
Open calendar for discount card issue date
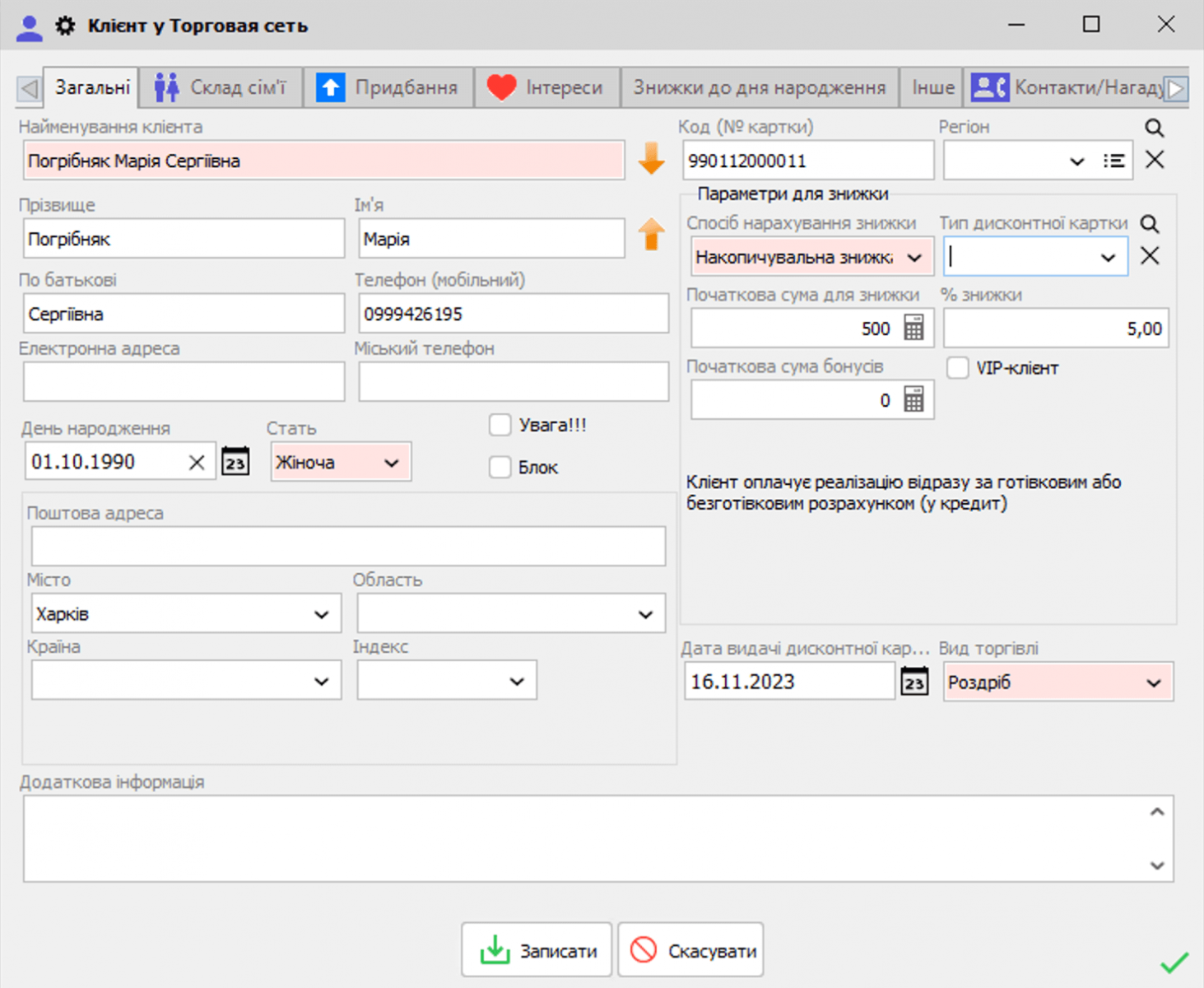(x=914, y=682)
